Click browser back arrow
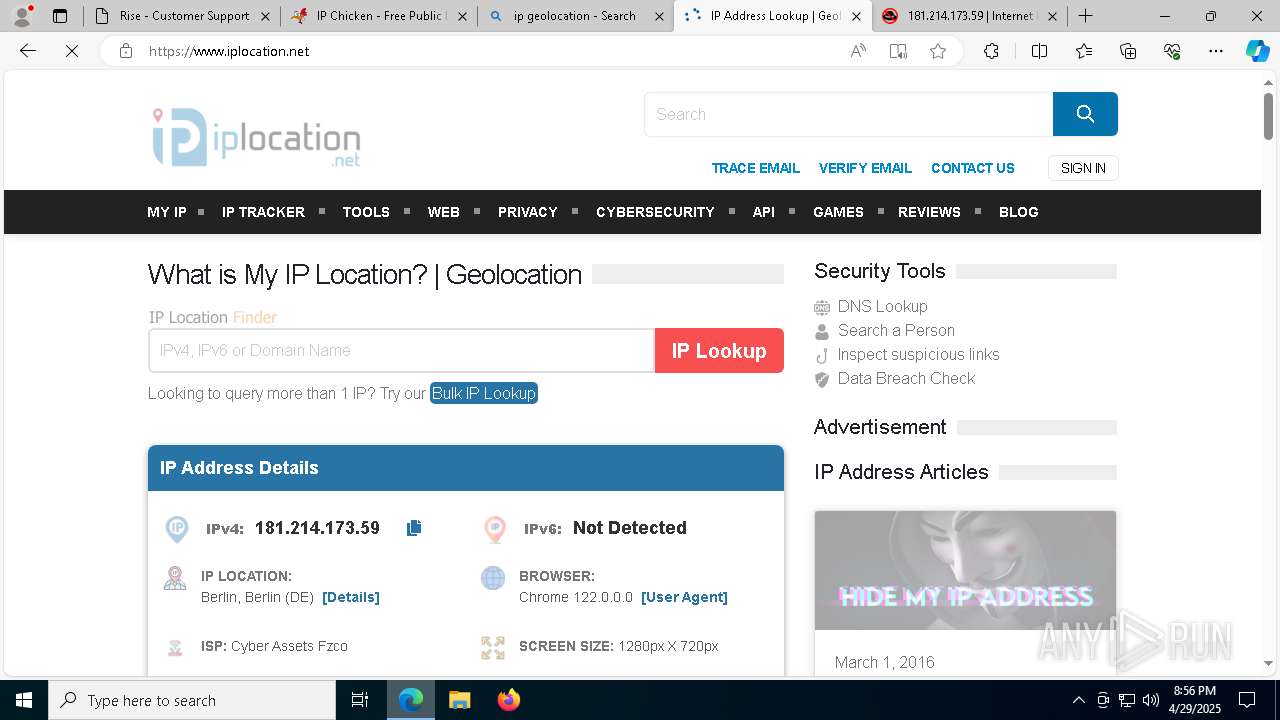This screenshot has height=720, width=1280. 28,51
